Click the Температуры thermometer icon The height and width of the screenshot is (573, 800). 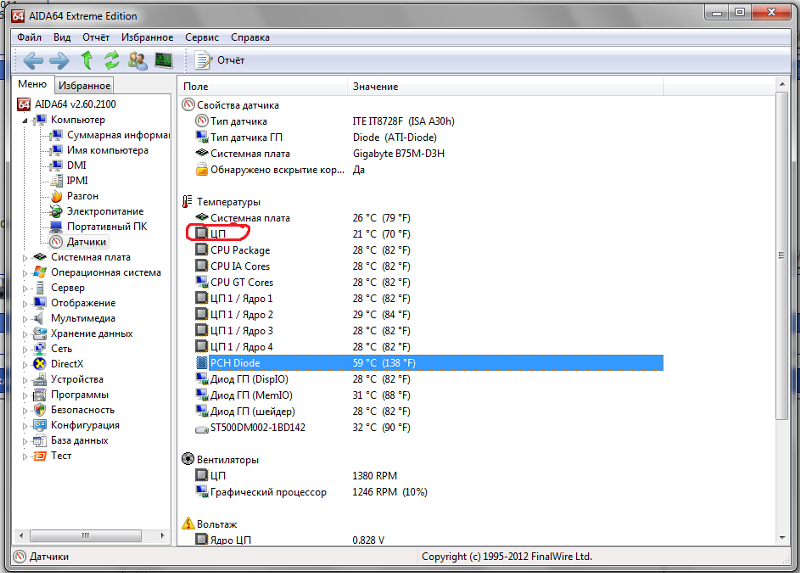point(188,202)
